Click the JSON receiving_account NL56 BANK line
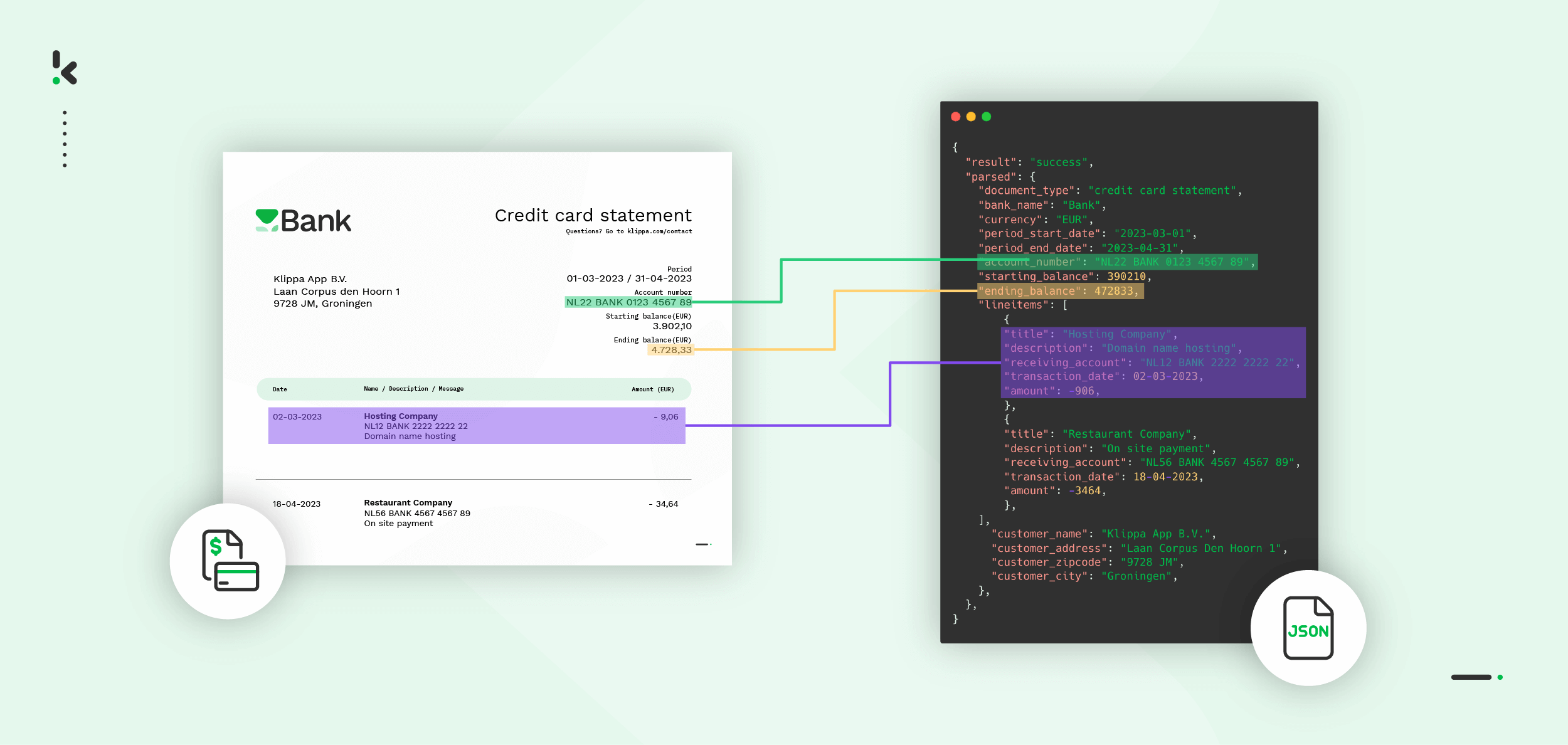 (1152, 462)
